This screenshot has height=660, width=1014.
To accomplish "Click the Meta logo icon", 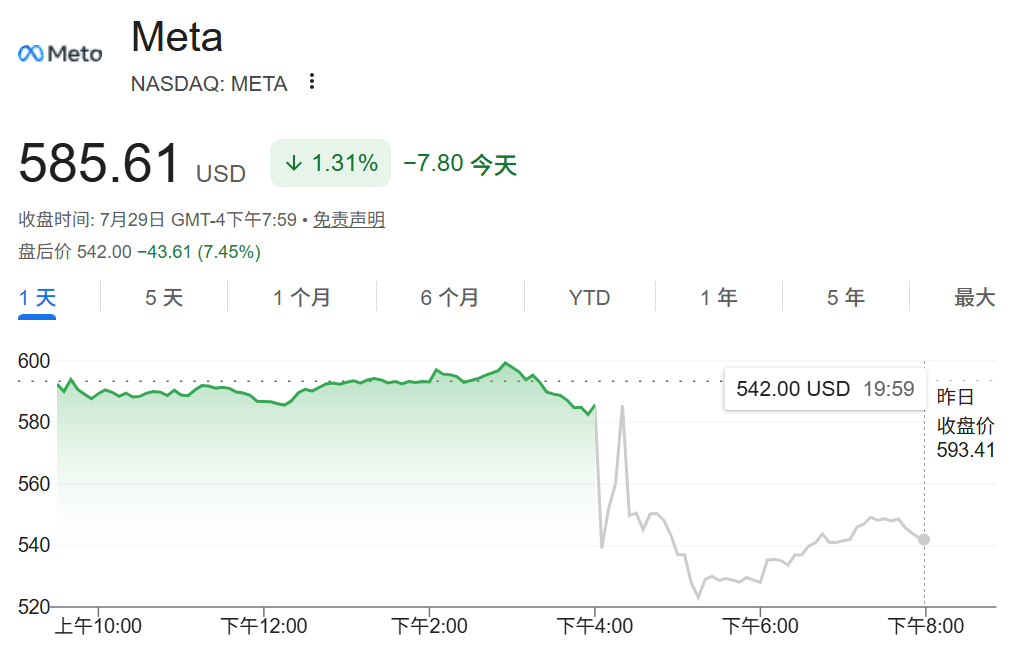I will tap(60, 54).
